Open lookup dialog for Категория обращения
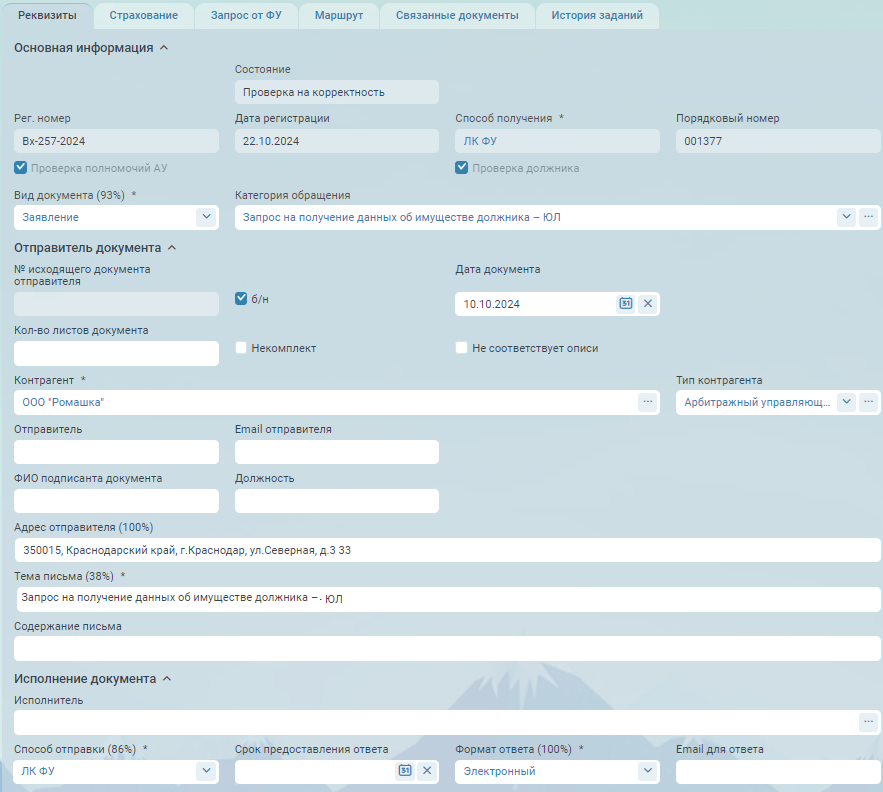The image size is (883, 792). coord(868,217)
